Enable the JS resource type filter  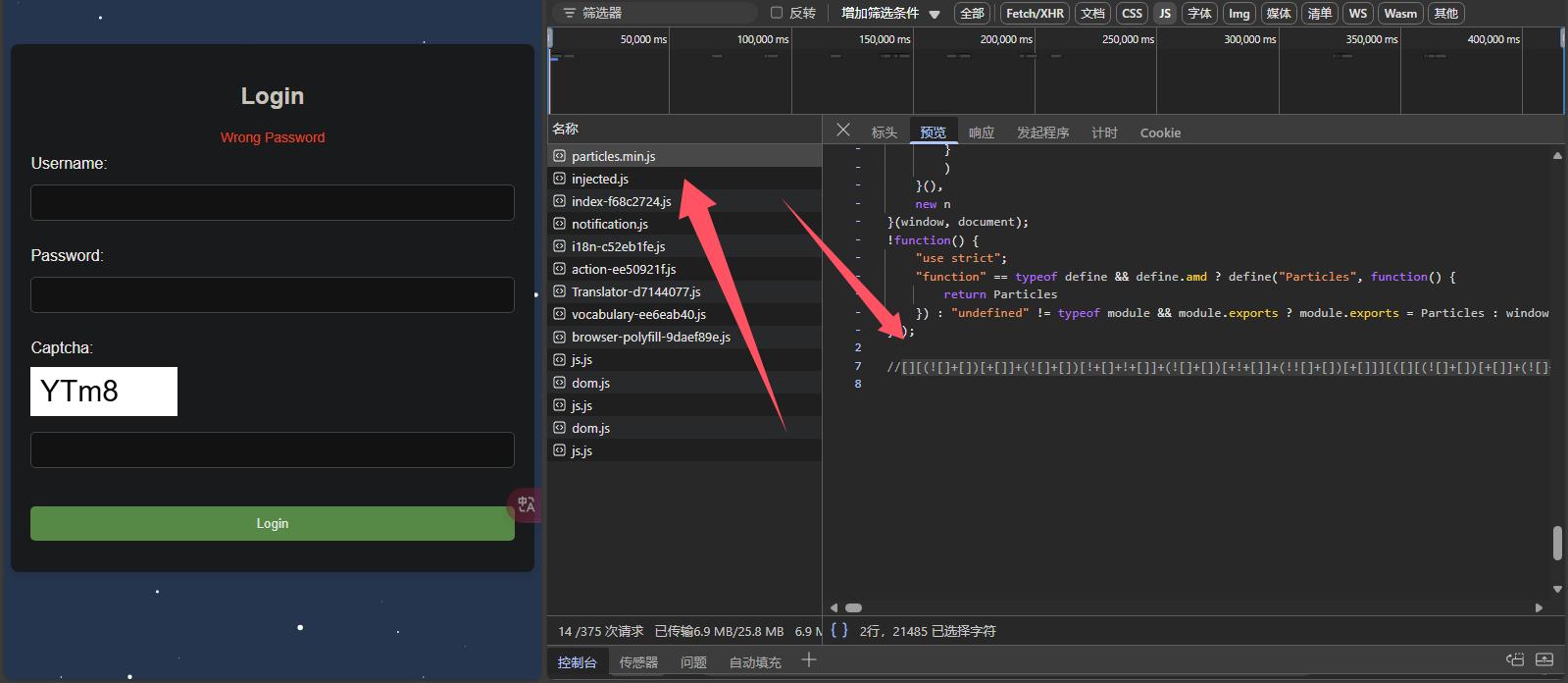point(1164,13)
